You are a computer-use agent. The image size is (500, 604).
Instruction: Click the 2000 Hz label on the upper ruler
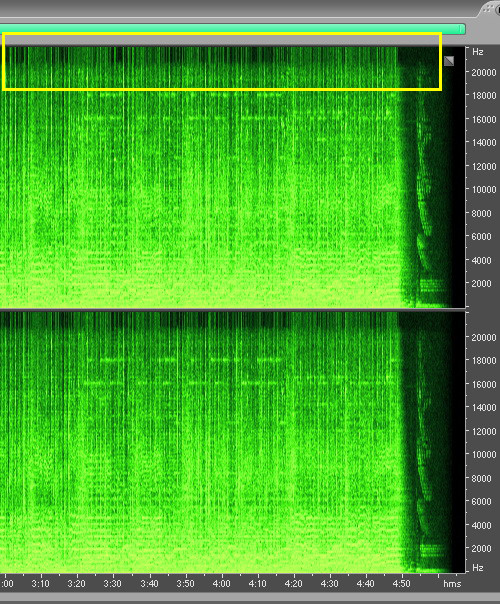(482, 284)
